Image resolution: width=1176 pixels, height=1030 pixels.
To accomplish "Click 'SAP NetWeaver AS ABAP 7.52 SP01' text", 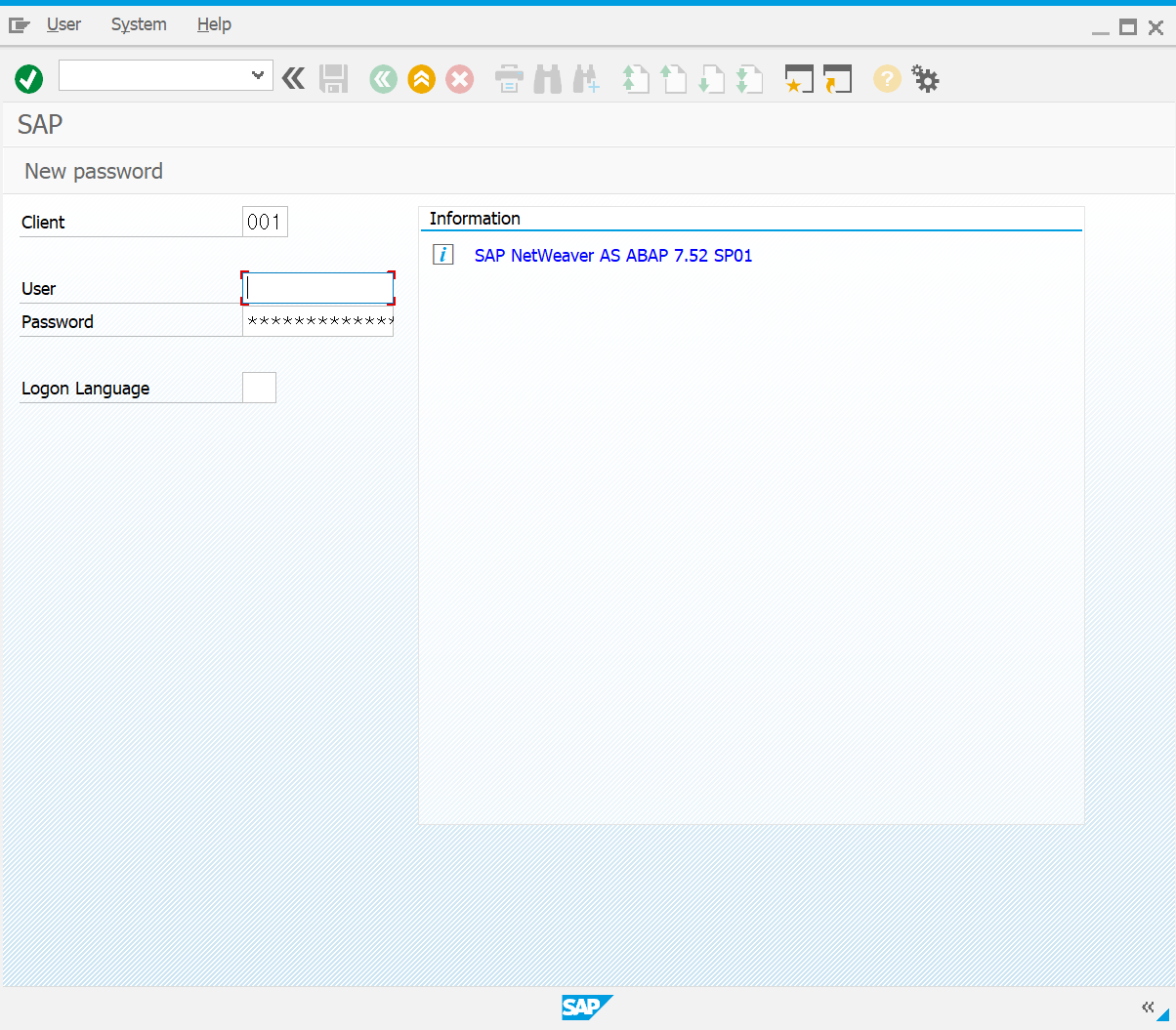I will (x=613, y=256).
